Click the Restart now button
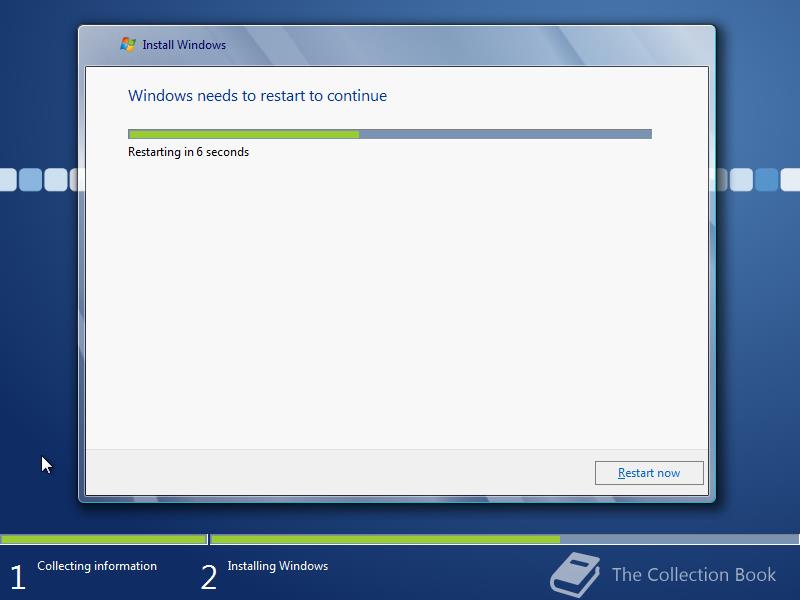Image resolution: width=800 pixels, height=600 pixels. pyautogui.click(x=649, y=473)
